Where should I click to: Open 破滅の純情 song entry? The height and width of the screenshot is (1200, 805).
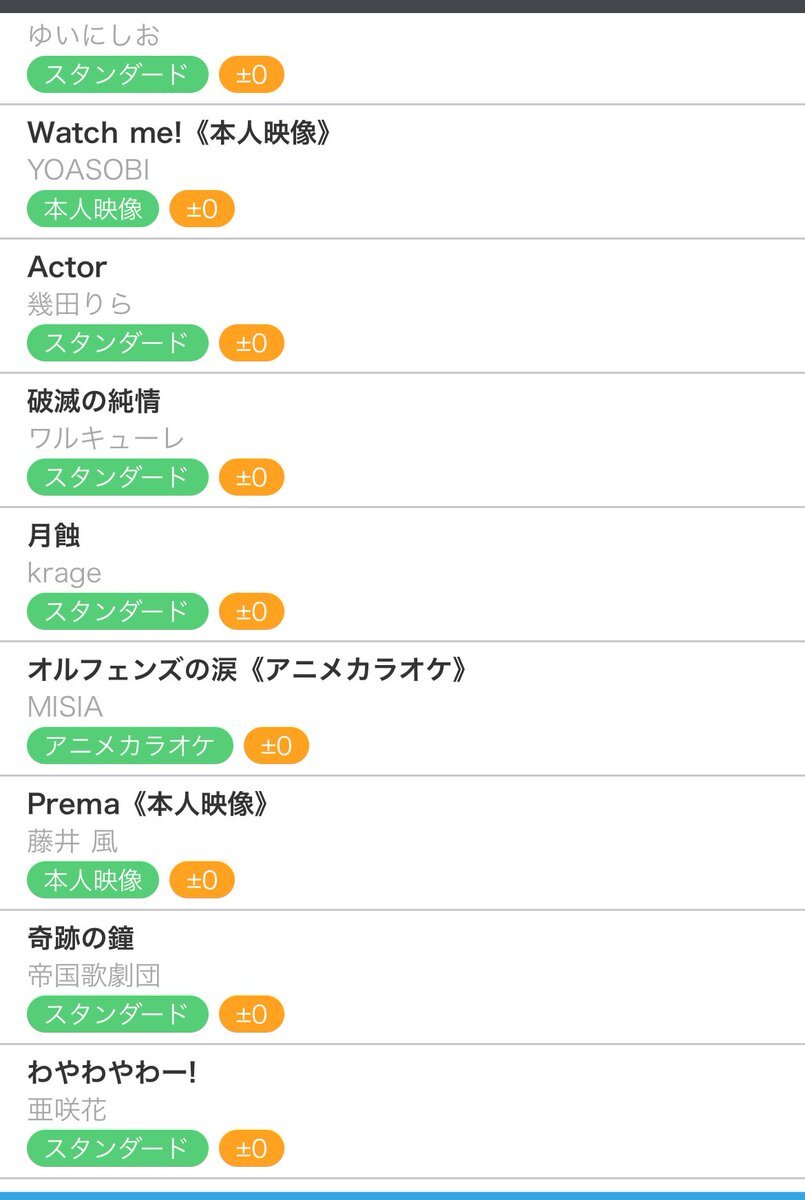pyautogui.click(x=94, y=401)
